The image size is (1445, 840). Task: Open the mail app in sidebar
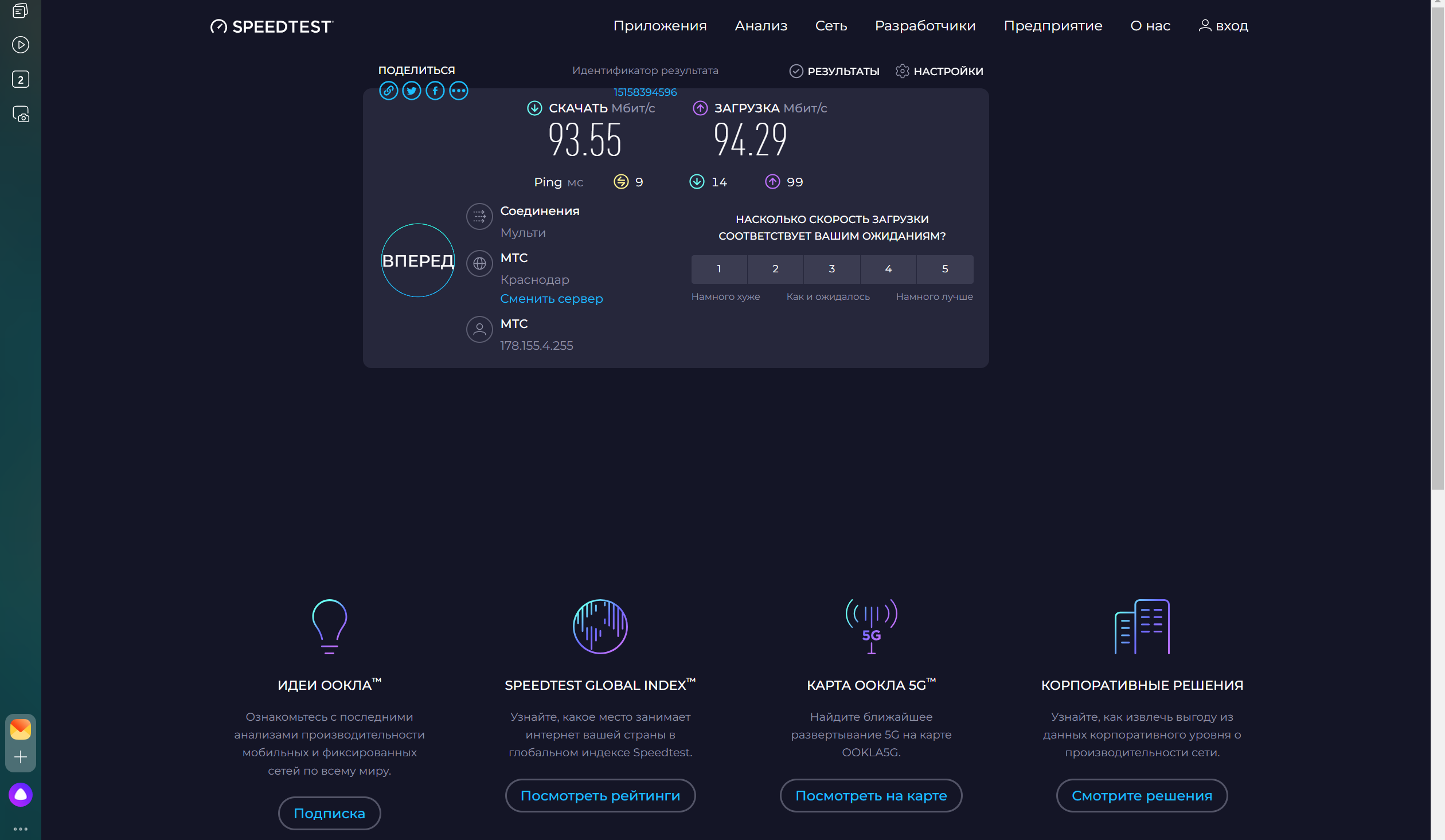click(21, 729)
